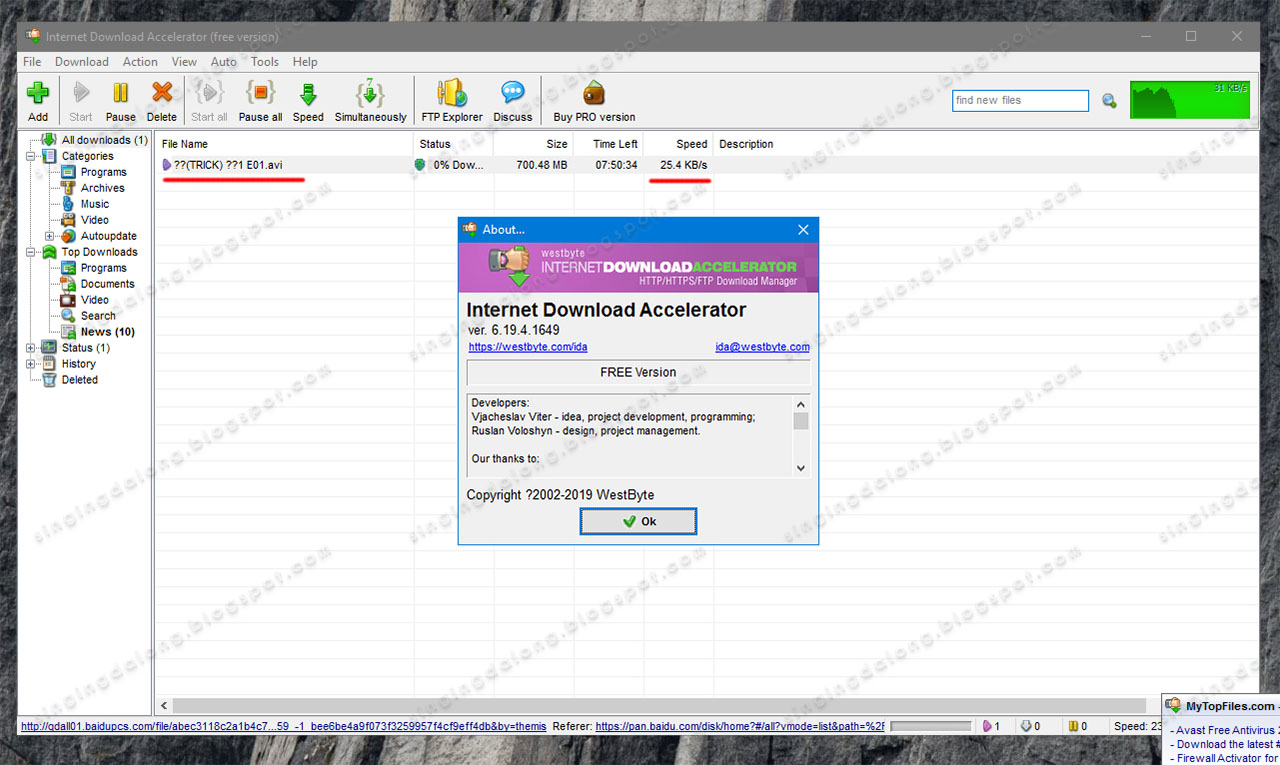Open the Tools menu

(265, 62)
